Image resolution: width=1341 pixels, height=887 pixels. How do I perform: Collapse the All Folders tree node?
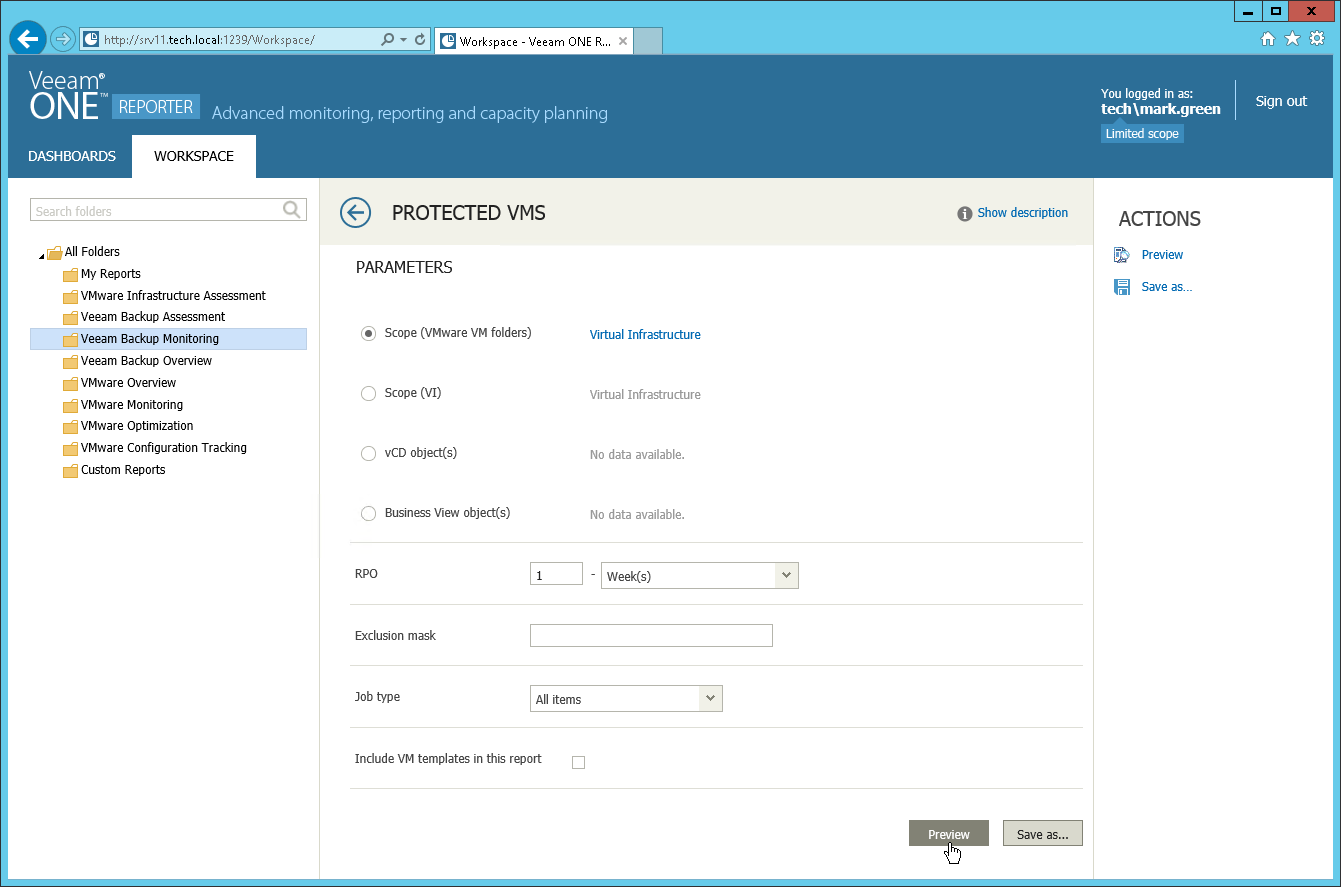click(41, 255)
